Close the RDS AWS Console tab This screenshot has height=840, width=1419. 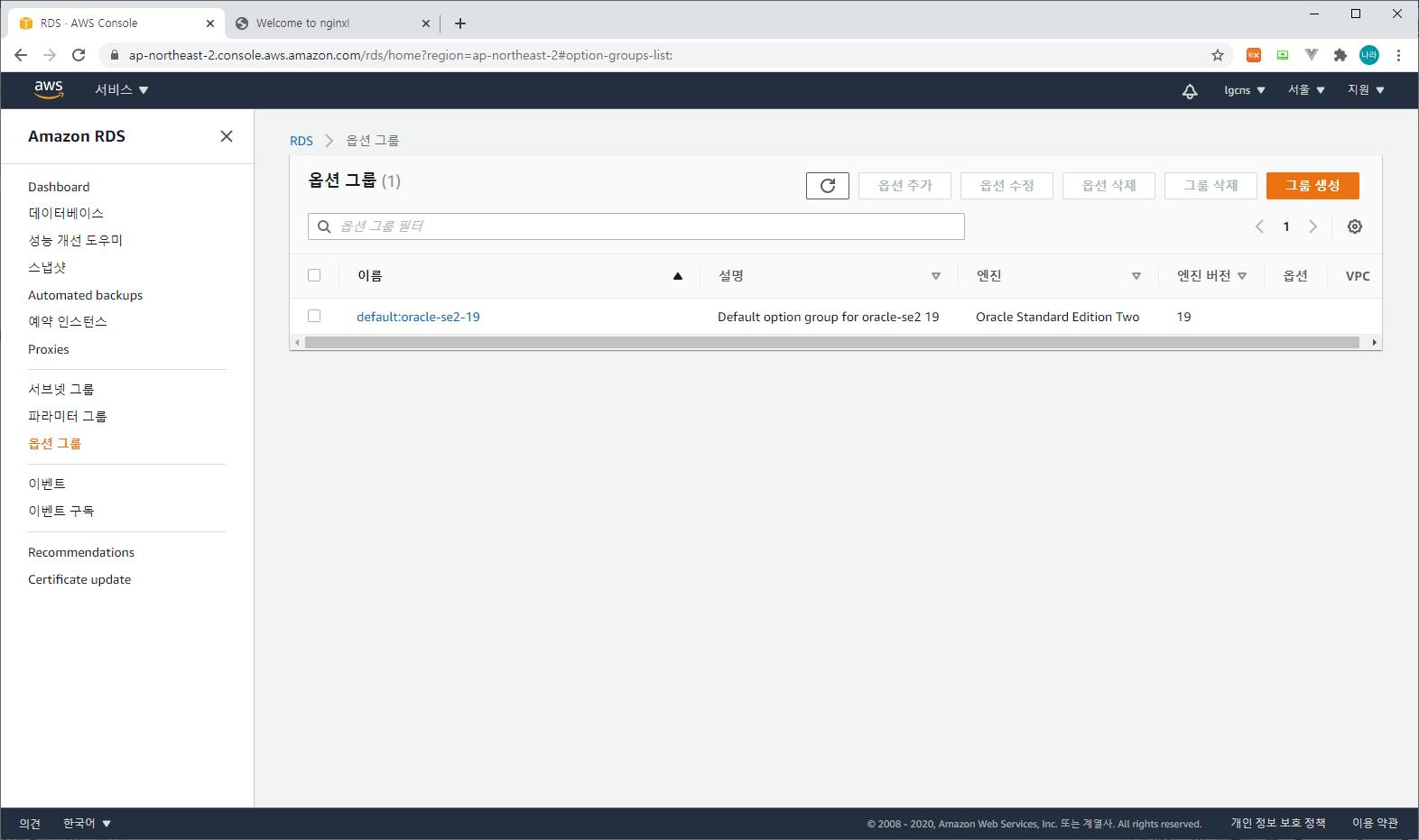(x=210, y=23)
